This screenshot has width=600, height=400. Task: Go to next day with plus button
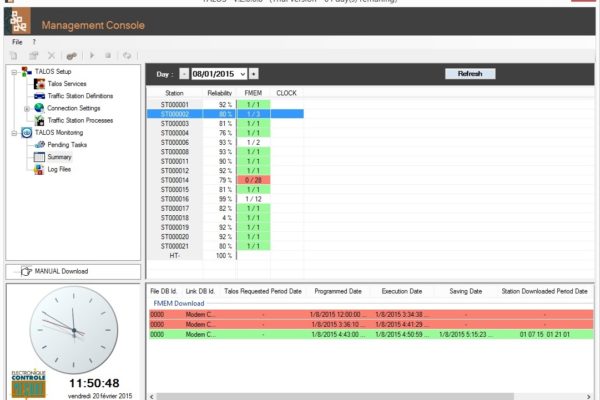click(254, 74)
